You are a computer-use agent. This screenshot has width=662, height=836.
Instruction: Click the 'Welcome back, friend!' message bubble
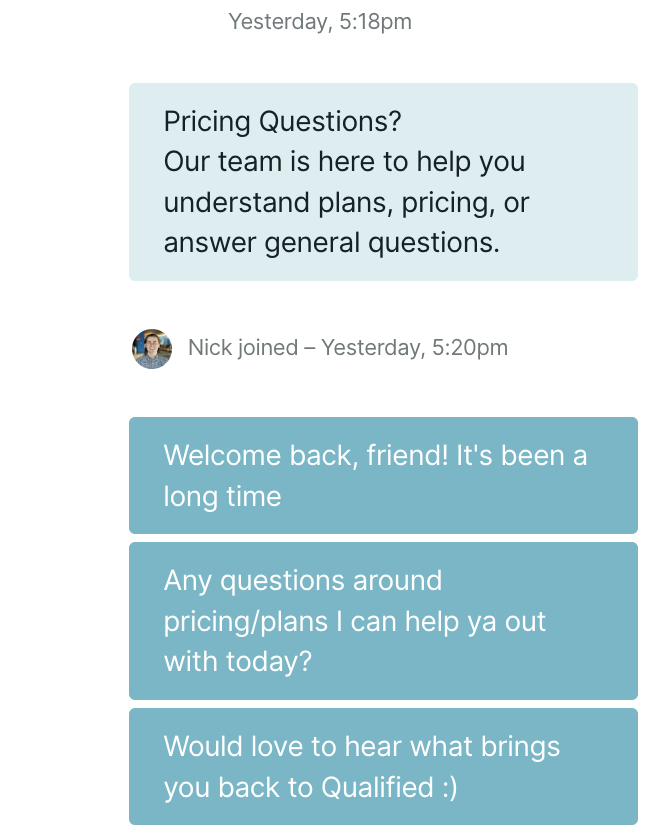click(383, 476)
